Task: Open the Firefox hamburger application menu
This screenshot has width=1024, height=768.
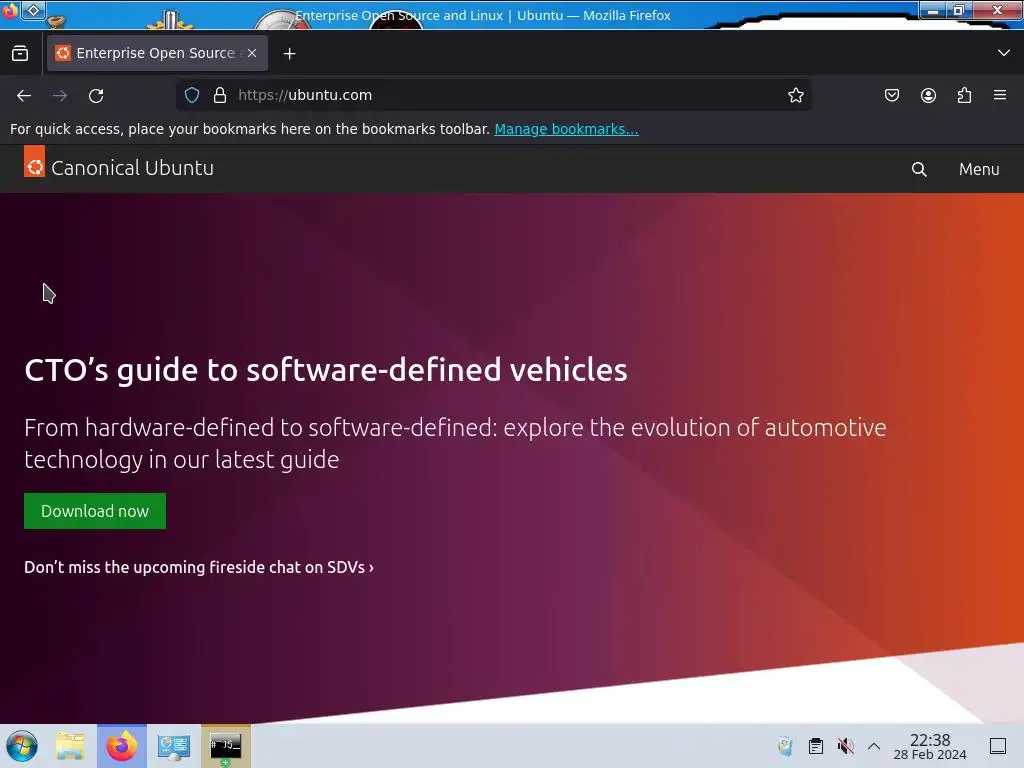Action: click(x=1000, y=95)
